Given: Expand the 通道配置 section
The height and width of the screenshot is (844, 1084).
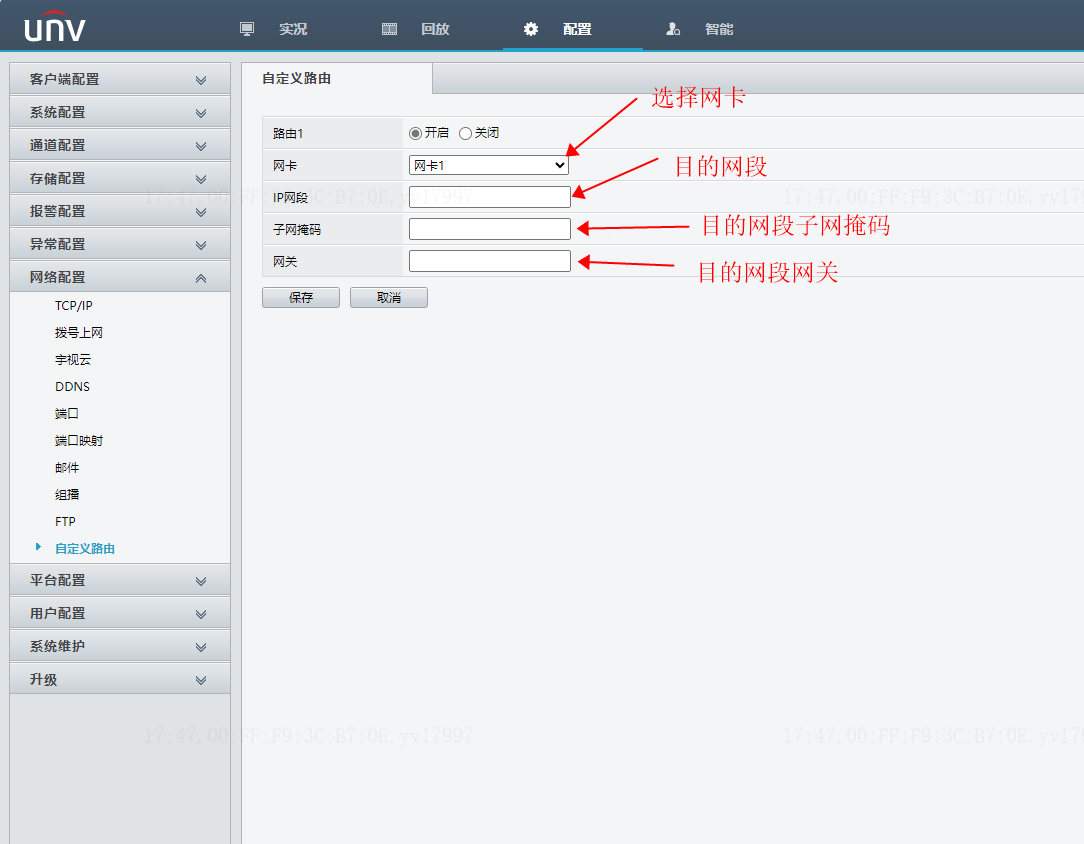Looking at the screenshot, I should point(120,145).
